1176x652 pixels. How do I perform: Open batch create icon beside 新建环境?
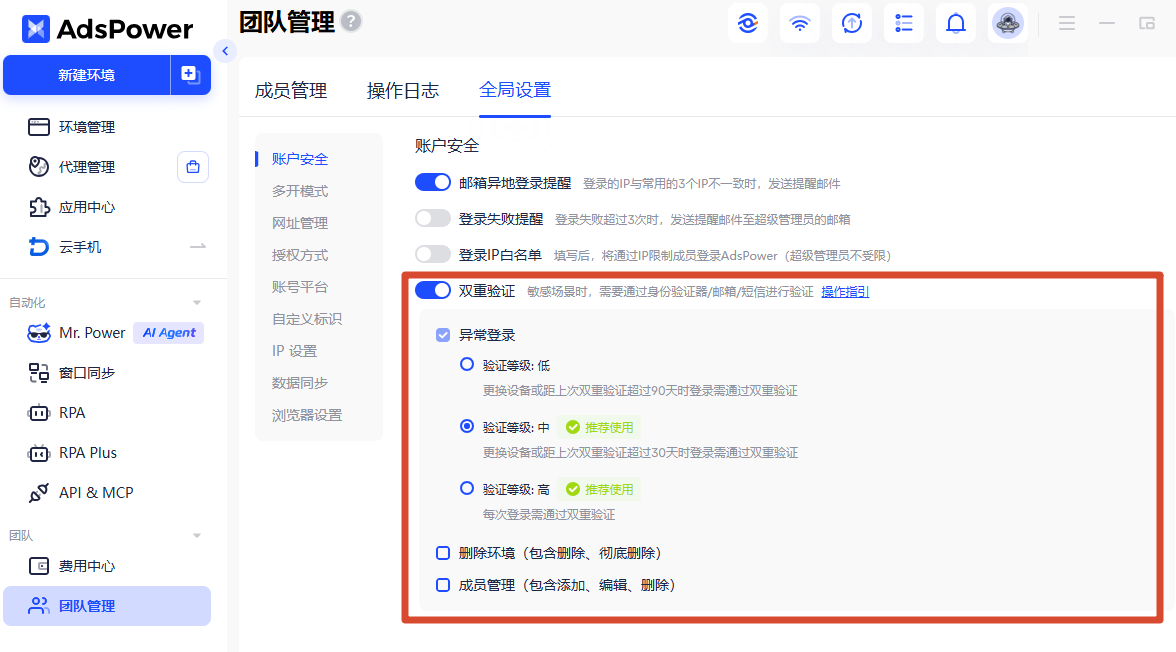pos(190,74)
